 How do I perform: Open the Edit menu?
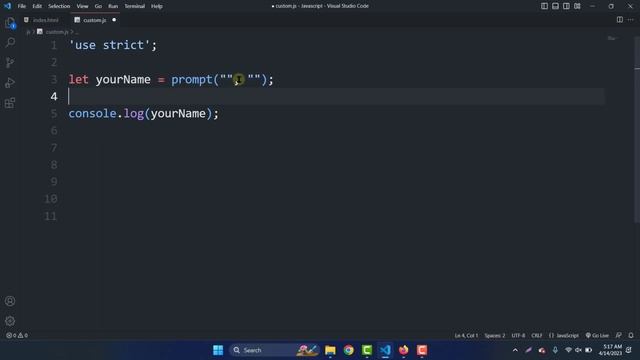click(37, 6)
